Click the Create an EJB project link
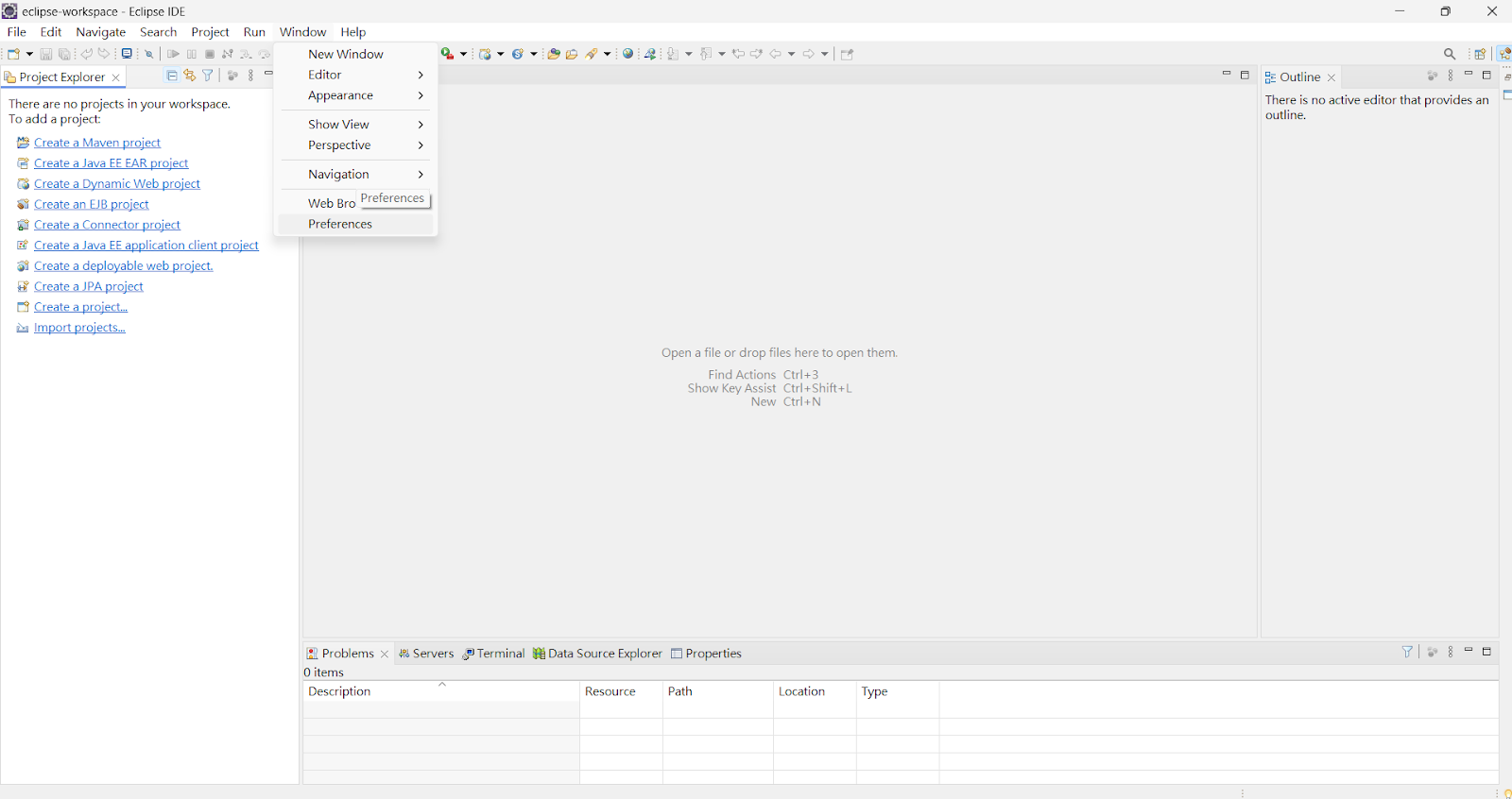 click(x=92, y=204)
